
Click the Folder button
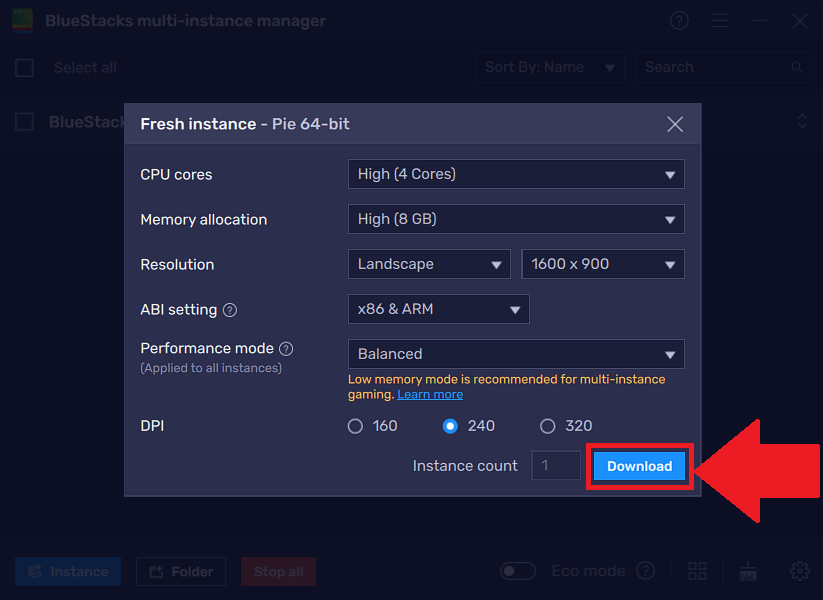pyautogui.click(x=181, y=572)
